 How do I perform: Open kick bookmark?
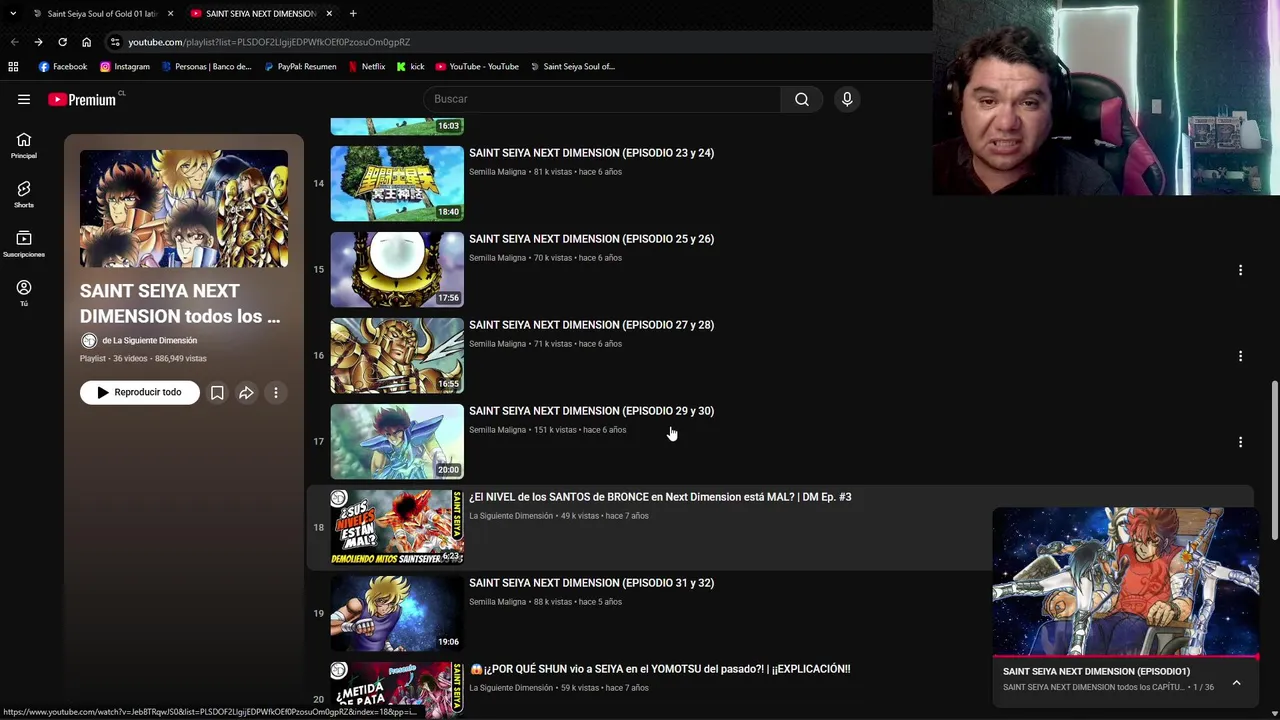[x=410, y=67]
